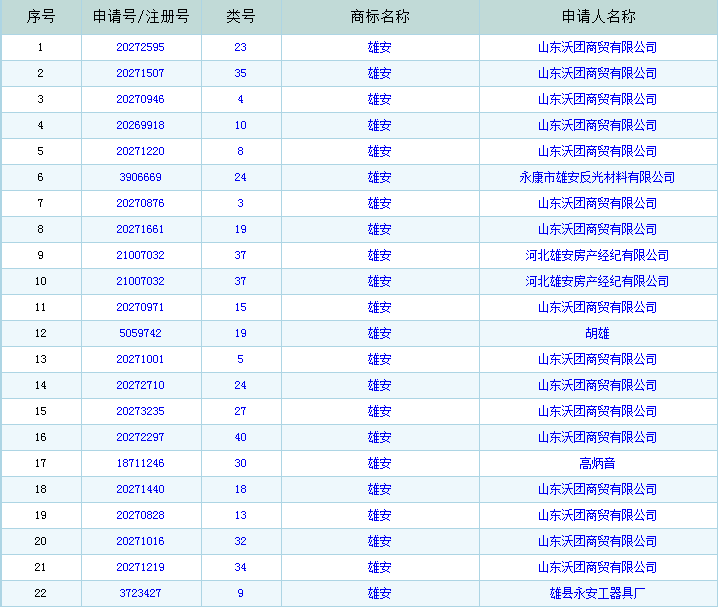The image size is (718, 607).
Task: Click the 申请人名称 column header
Action: (598, 16)
